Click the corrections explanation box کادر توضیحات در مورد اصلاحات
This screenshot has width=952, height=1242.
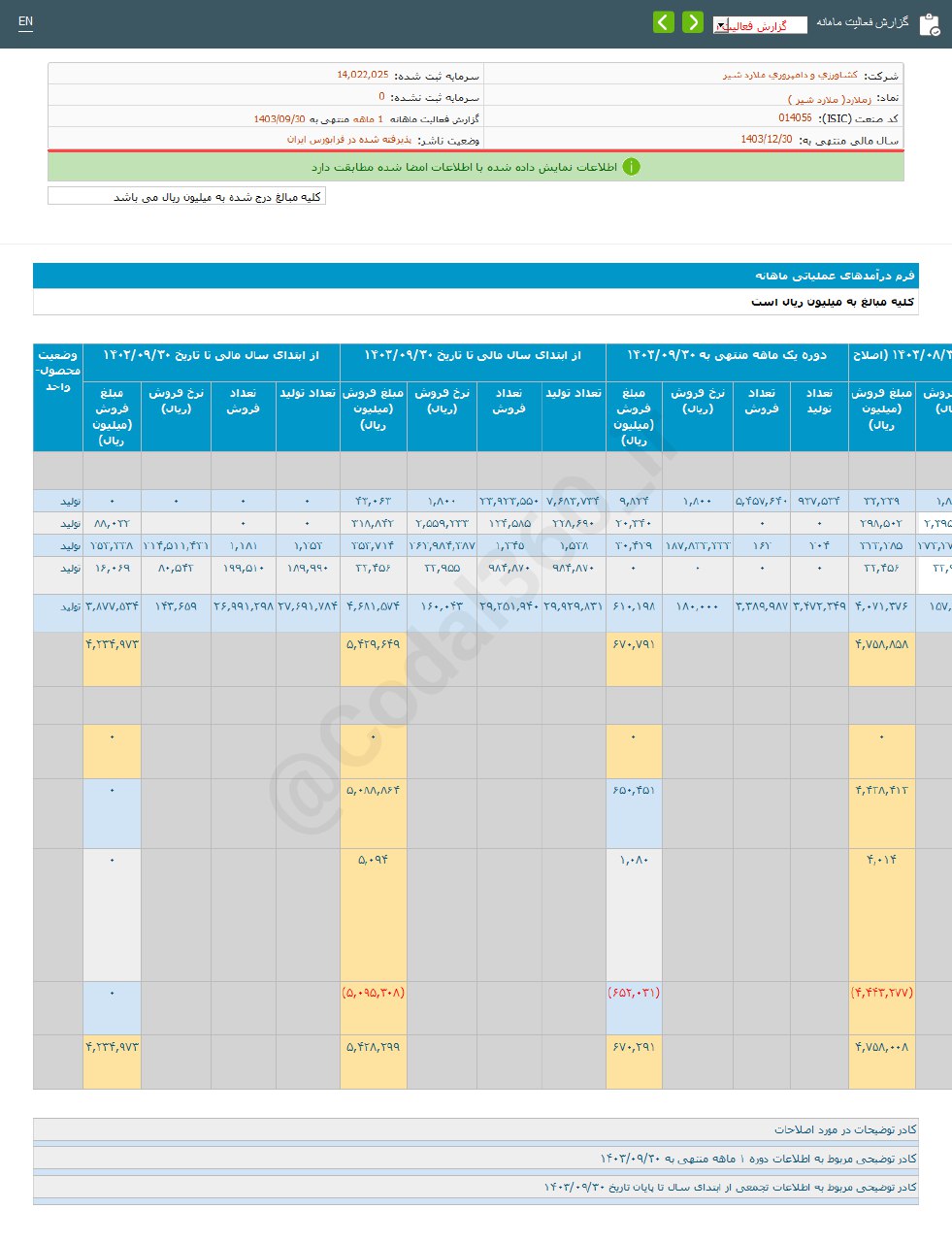click(476, 1129)
